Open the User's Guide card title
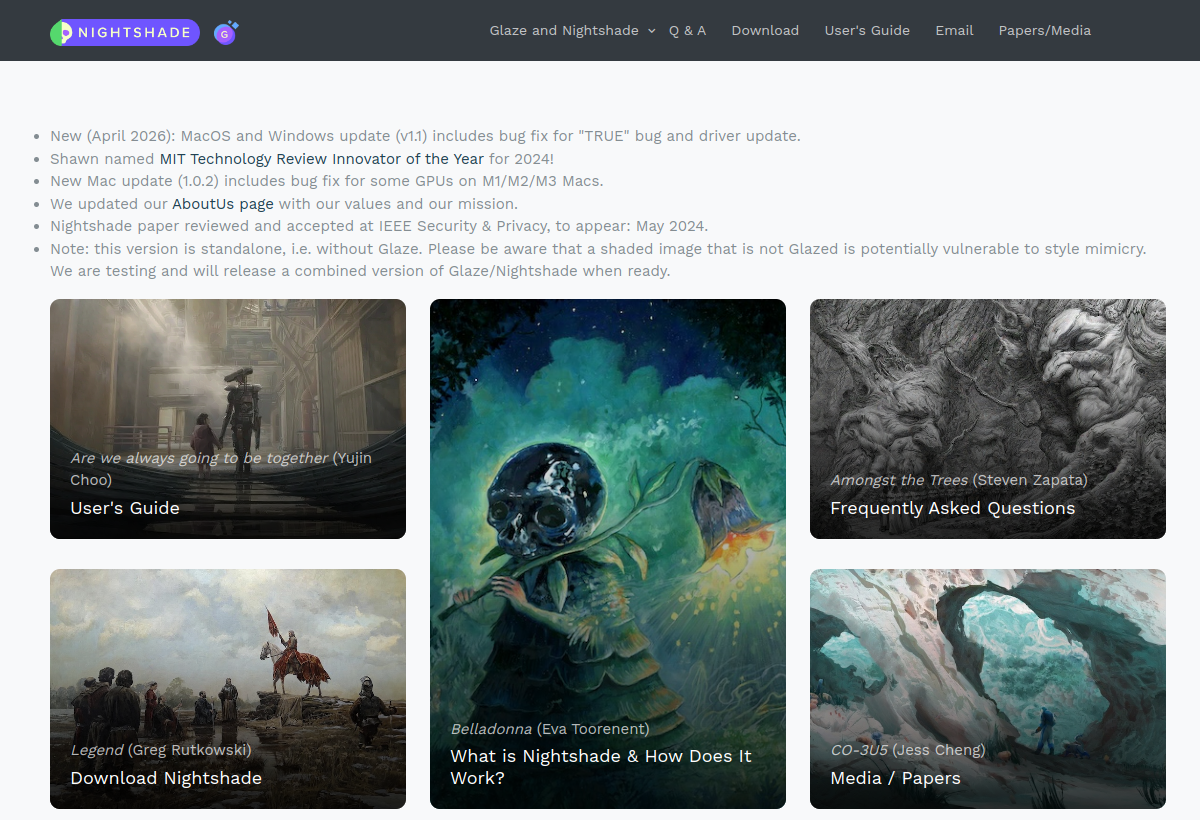 125,508
